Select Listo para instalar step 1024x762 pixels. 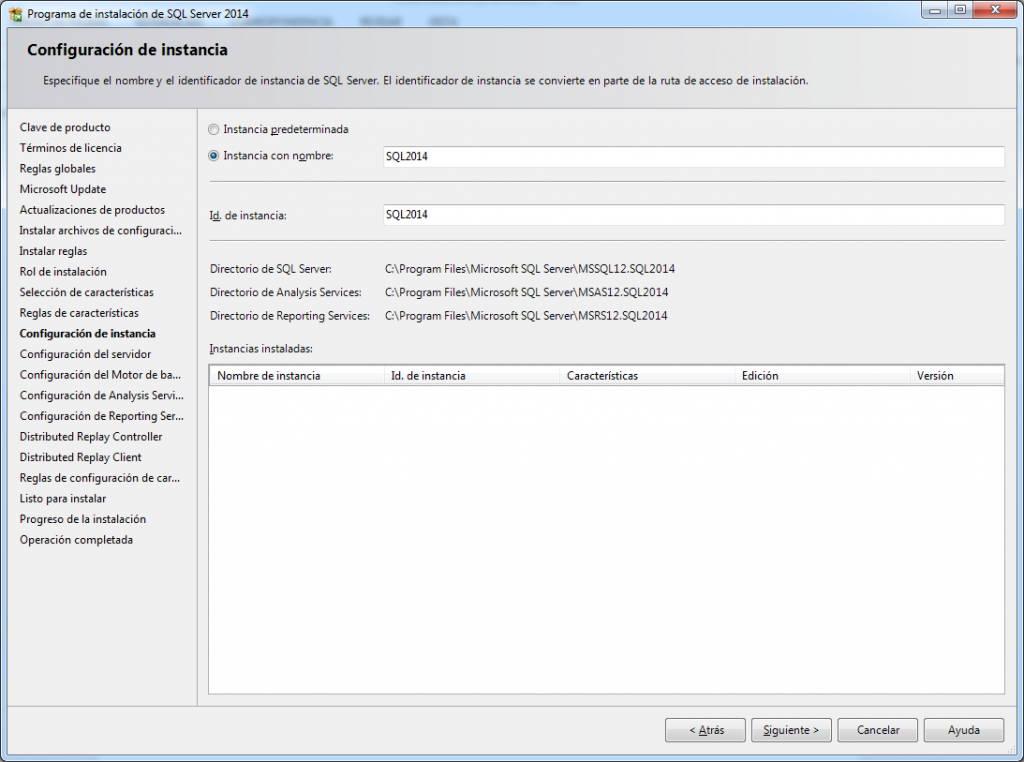[63, 499]
